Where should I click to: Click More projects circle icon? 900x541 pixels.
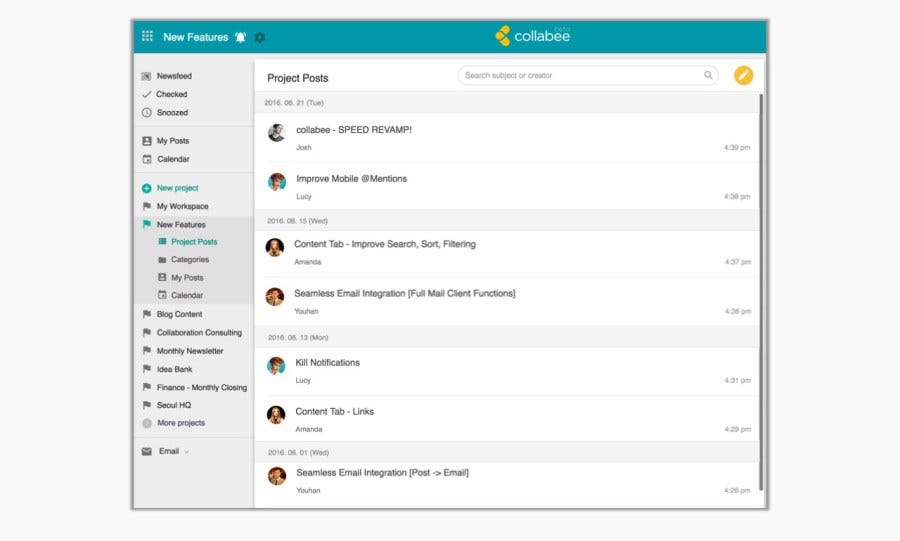click(147, 423)
